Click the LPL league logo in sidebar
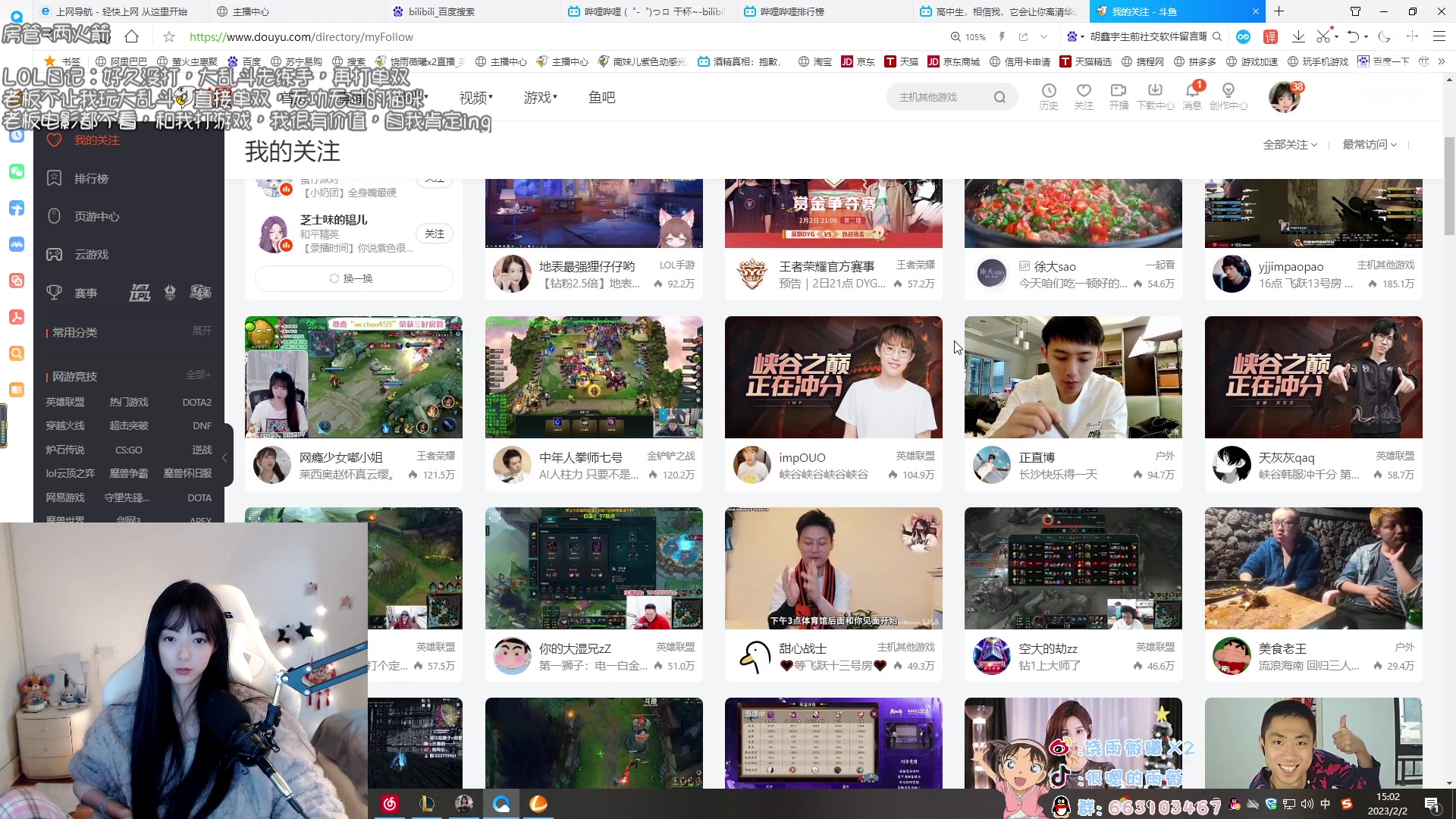The image size is (1456, 819). (140, 293)
